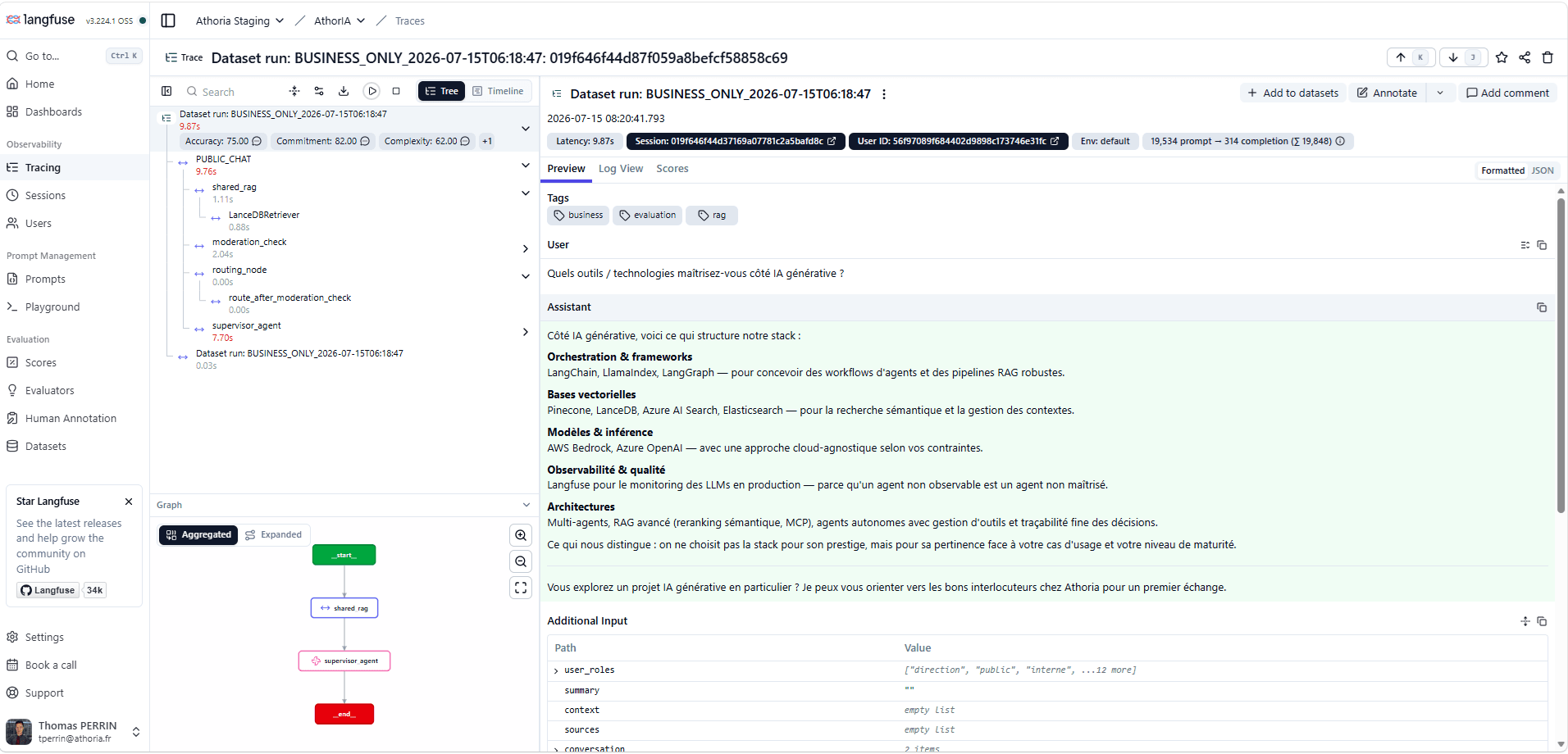Open the Preview tab
1568x754 pixels.
point(566,169)
